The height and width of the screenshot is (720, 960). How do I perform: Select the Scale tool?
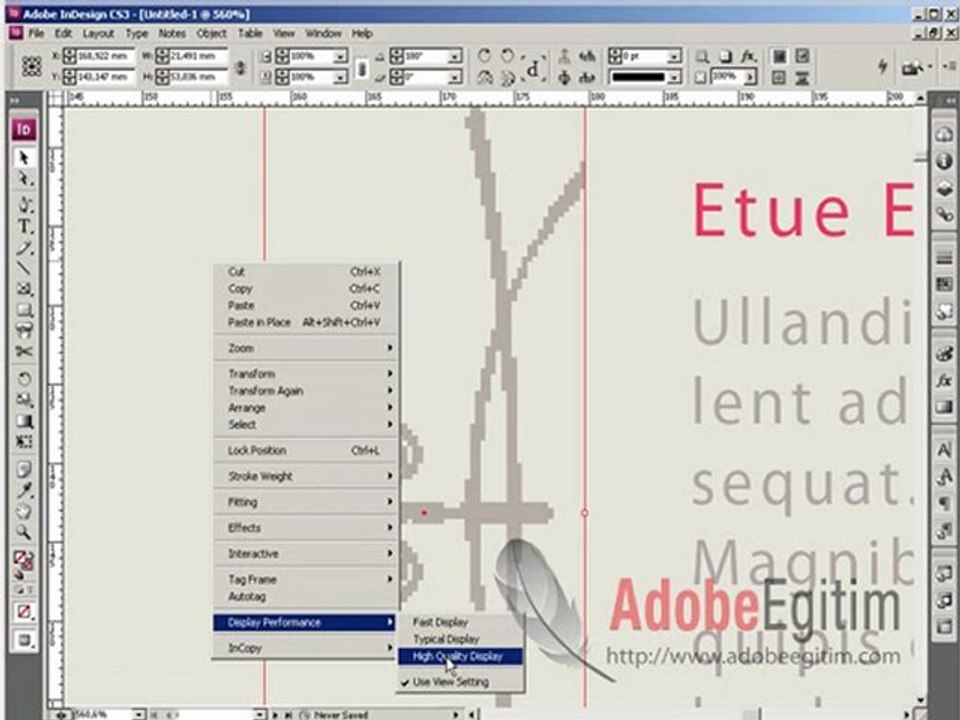click(x=24, y=400)
